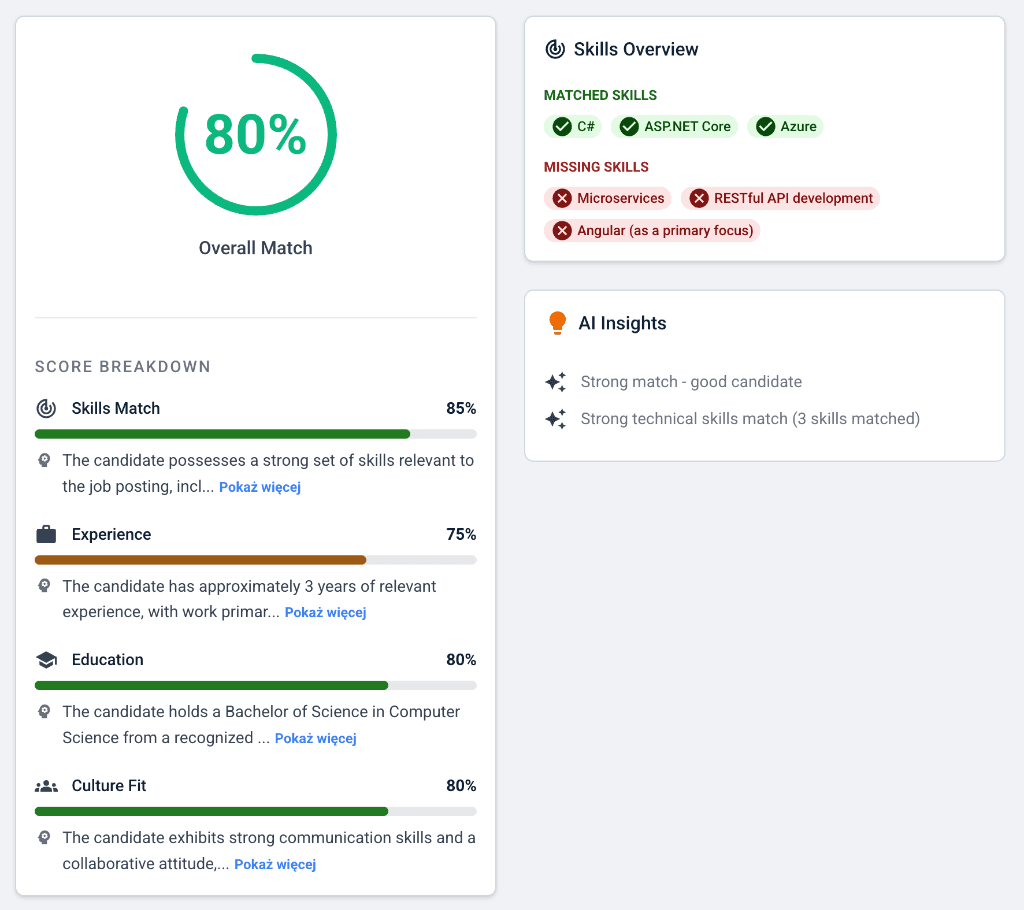The image size is (1024, 910).
Task: Click the Skills Match target icon
Action: (46, 408)
